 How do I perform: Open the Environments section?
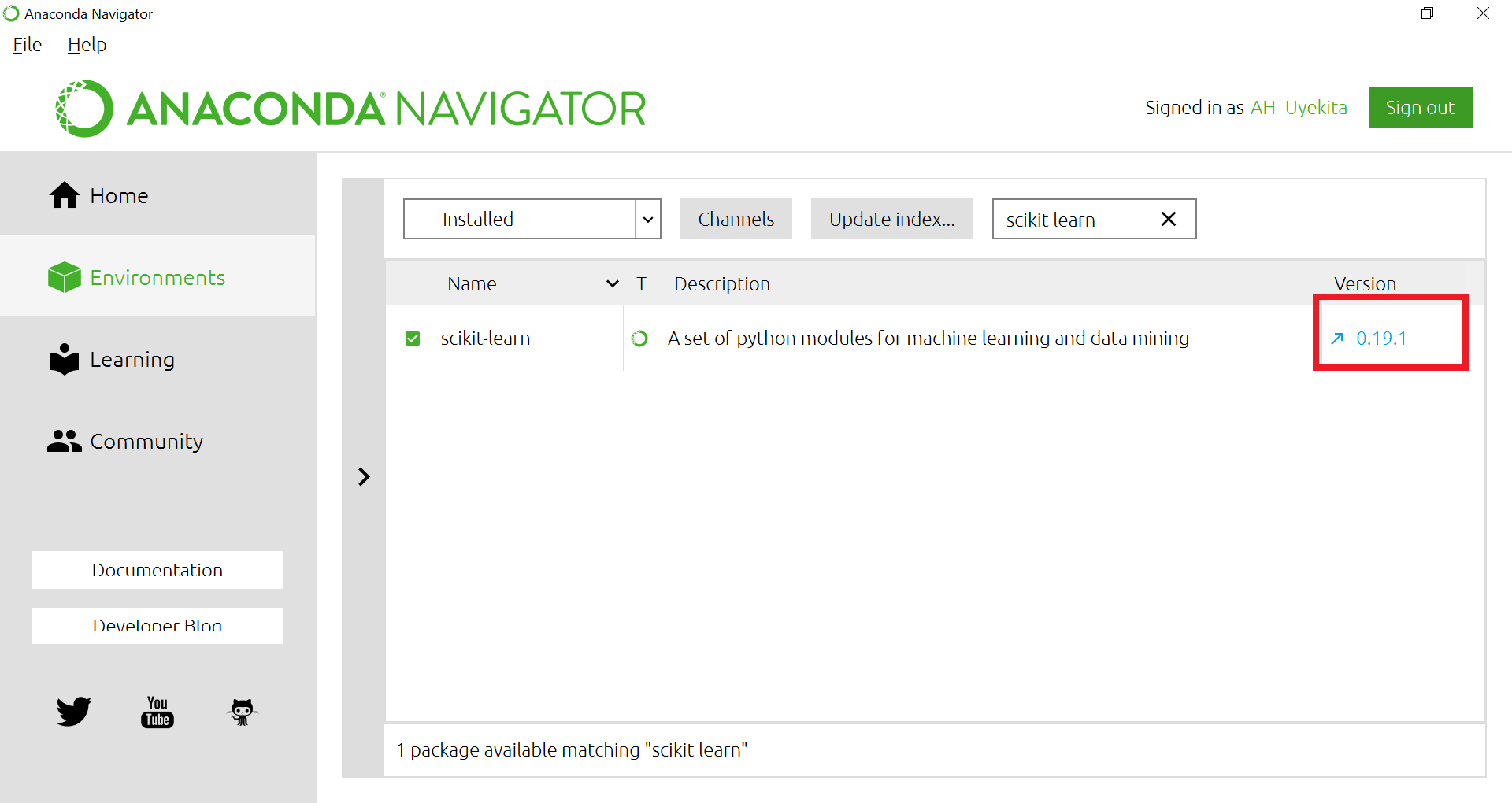(x=157, y=277)
